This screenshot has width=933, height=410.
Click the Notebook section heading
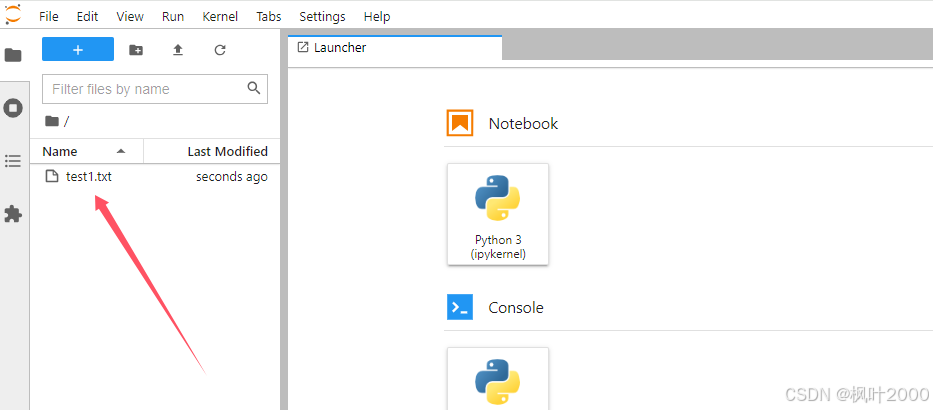523,123
